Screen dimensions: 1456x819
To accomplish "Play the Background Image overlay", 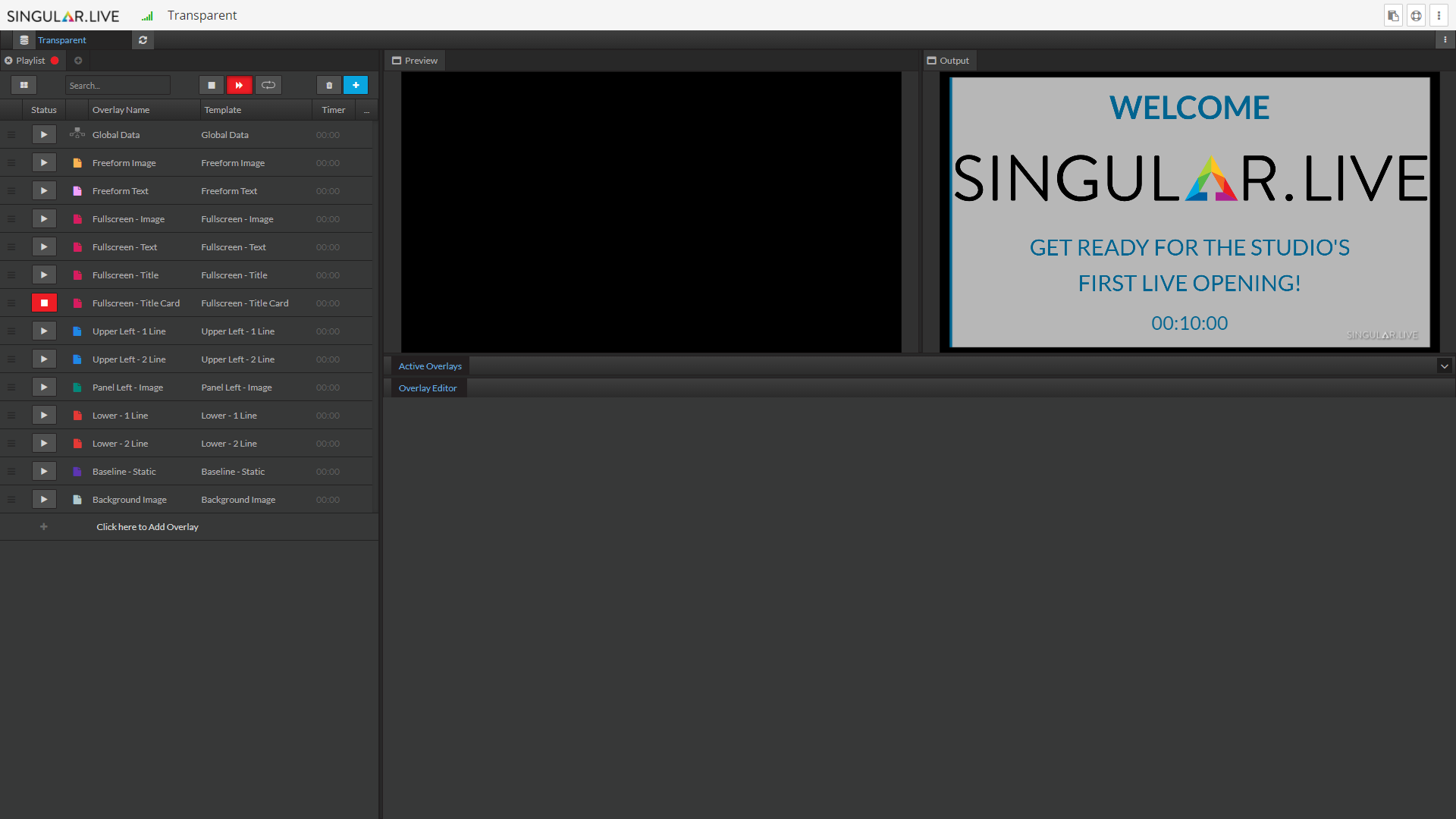I will click(x=44, y=499).
